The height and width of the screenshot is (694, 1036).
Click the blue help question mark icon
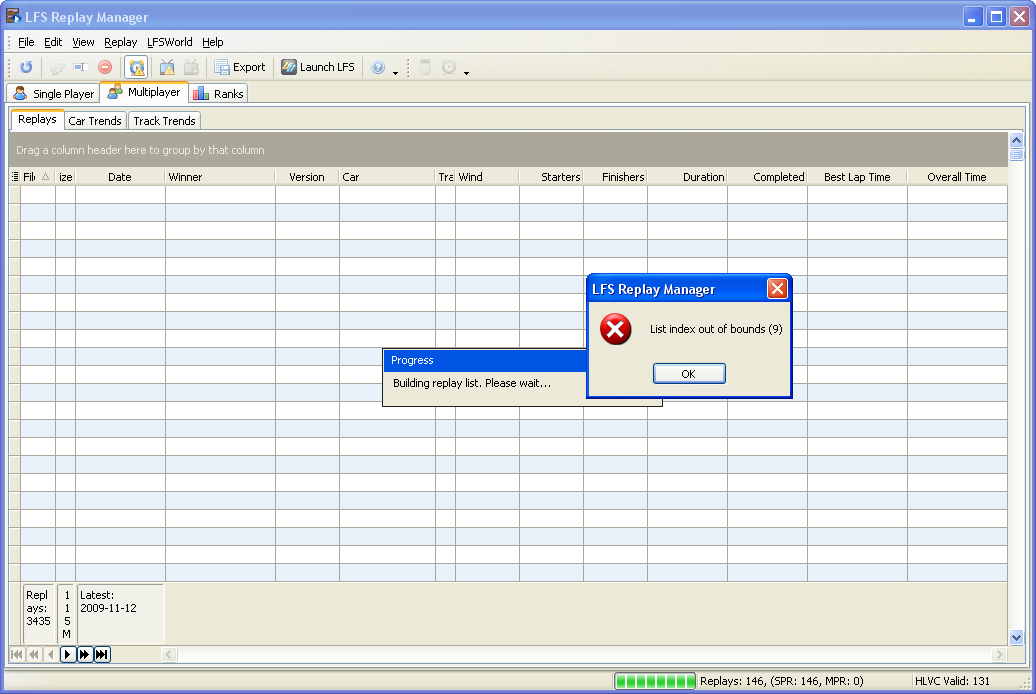click(x=378, y=67)
